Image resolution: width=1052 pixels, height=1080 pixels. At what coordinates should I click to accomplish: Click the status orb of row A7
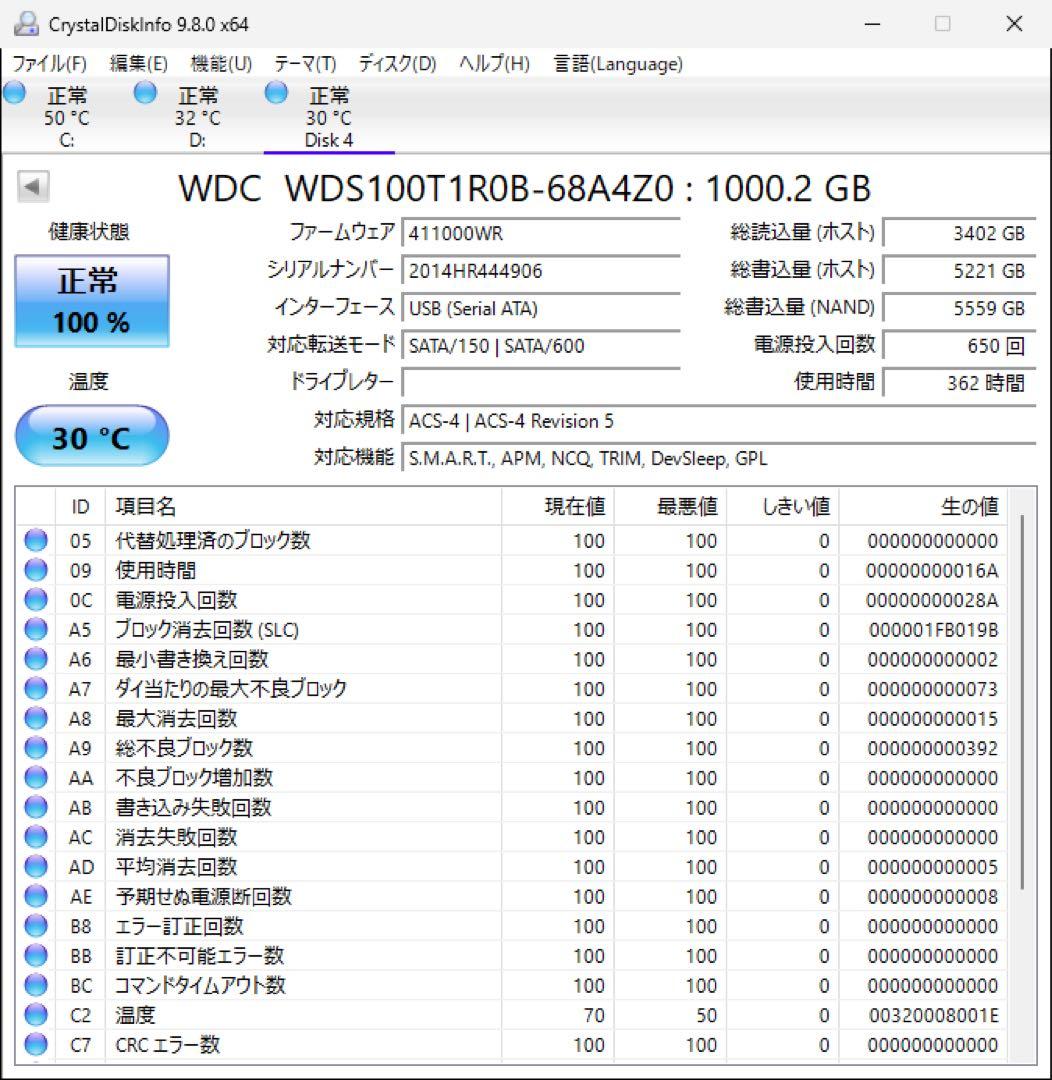coord(36,689)
